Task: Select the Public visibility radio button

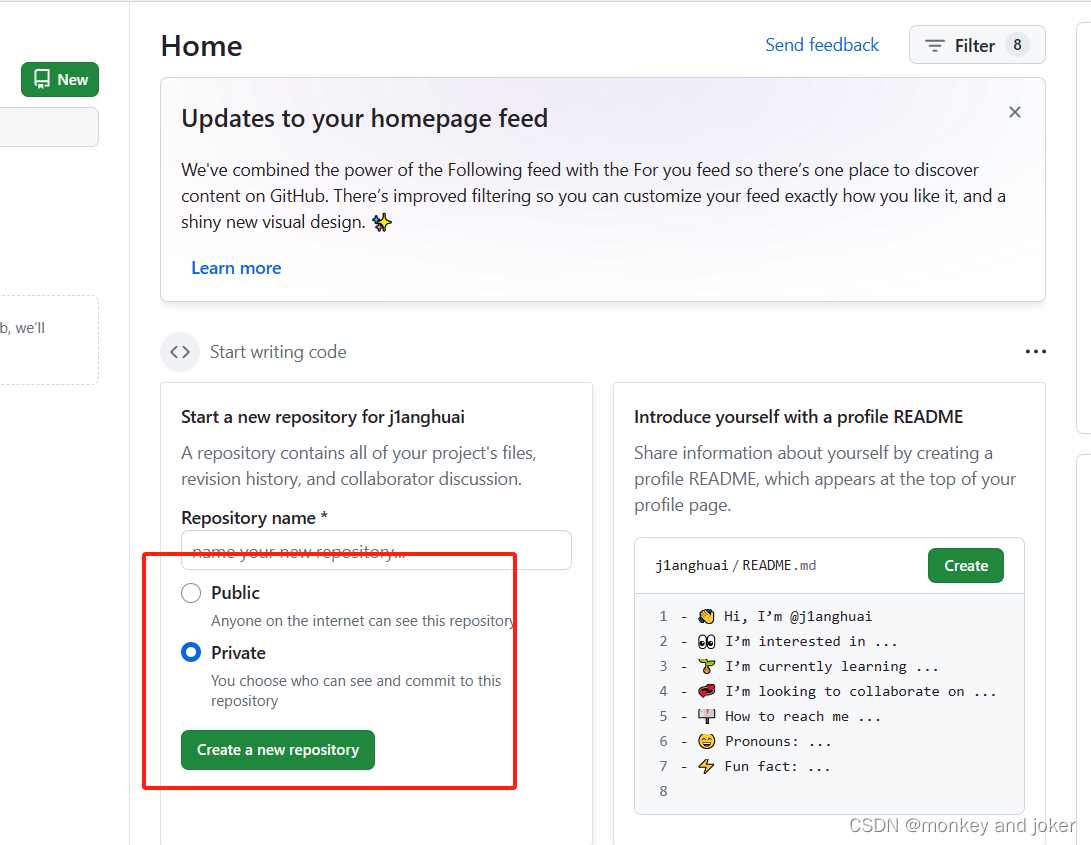Action: tap(191, 593)
